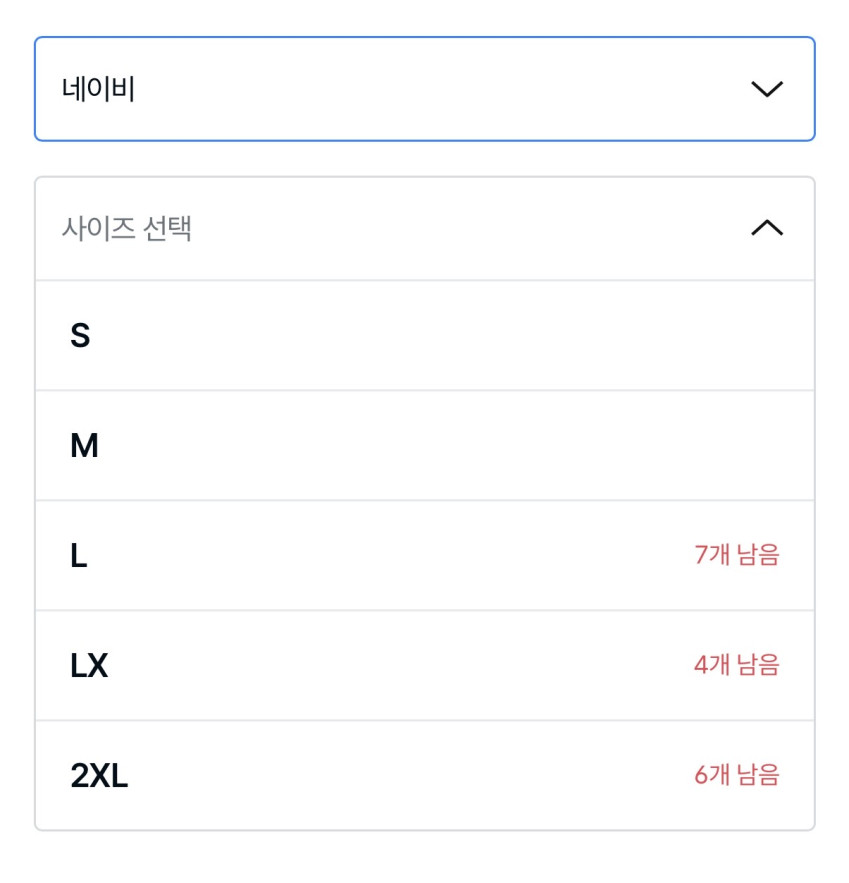
Task: Click the bold '2XL' size label
Action: click(x=99, y=777)
